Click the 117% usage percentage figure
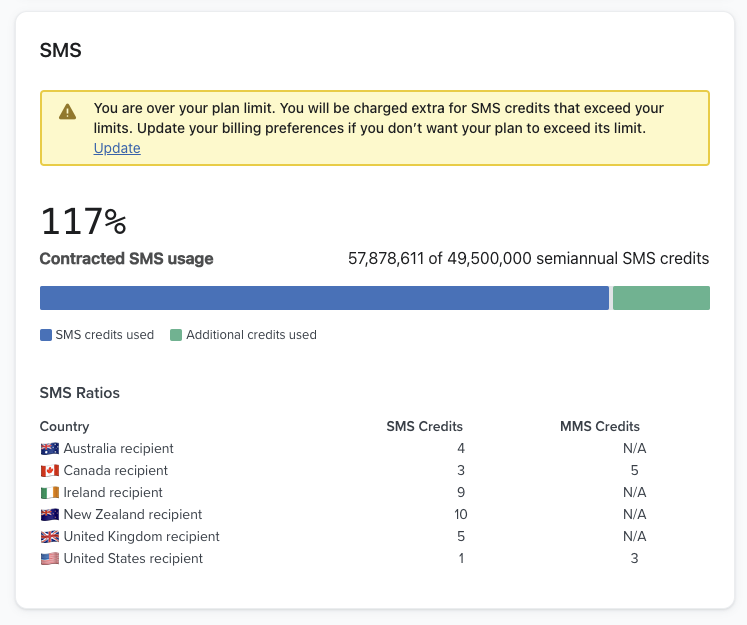 point(83,221)
